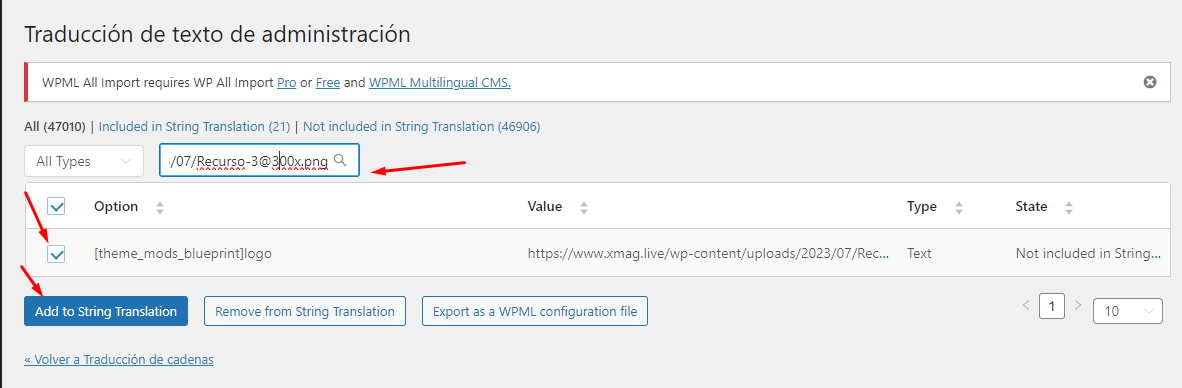Sort by State column arrows
Image resolution: width=1182 pixels, height=388 pixels.
pyautogui.click(x=1068, y=207)
